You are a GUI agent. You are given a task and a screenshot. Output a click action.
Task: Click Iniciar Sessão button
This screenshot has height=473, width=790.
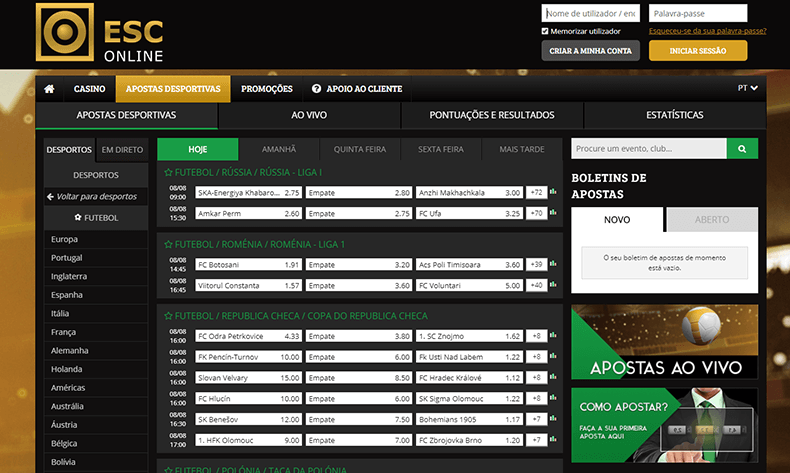tap(698, 51)
